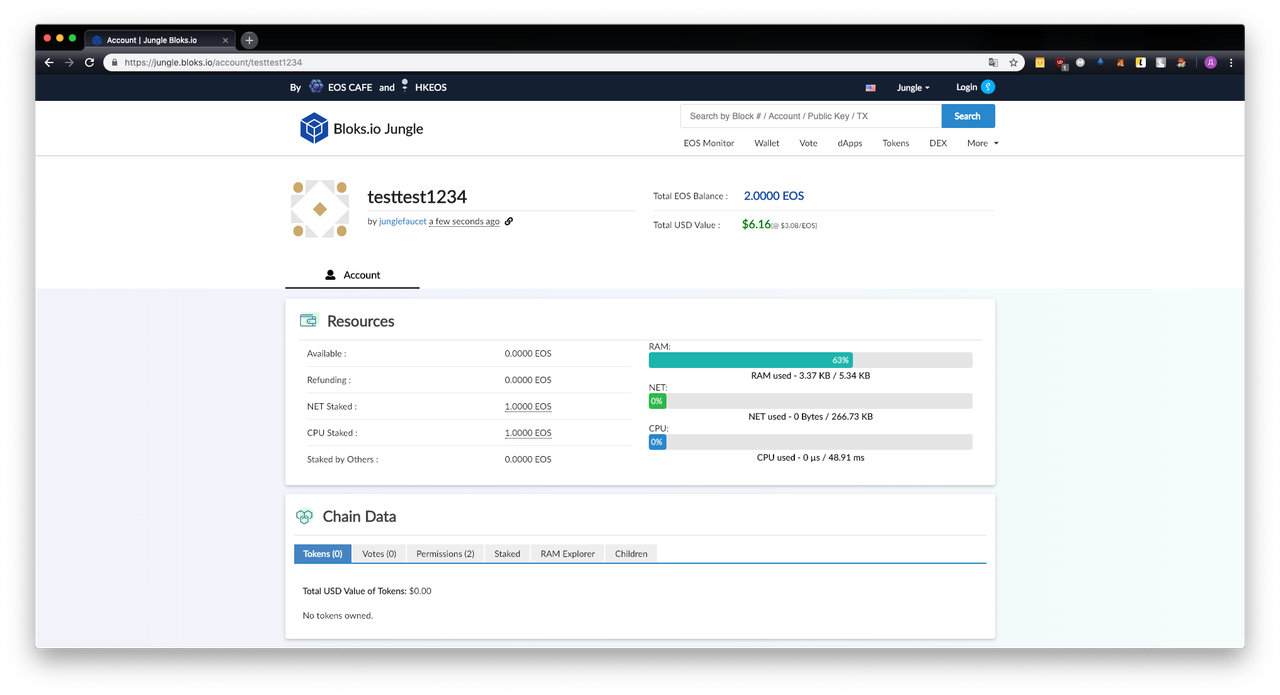Open the Children tab
This screenshot has width=1280, height=695.
click(631, 554)
